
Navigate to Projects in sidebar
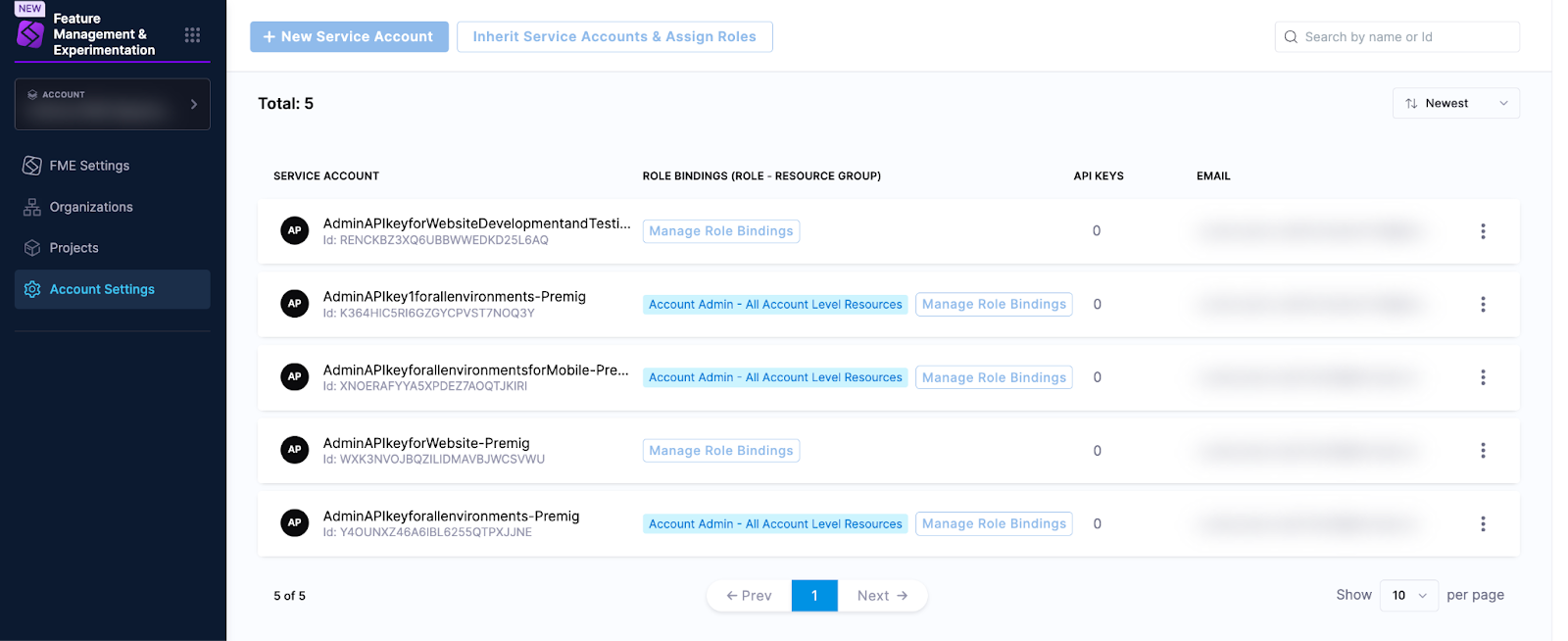coord(73,248)
